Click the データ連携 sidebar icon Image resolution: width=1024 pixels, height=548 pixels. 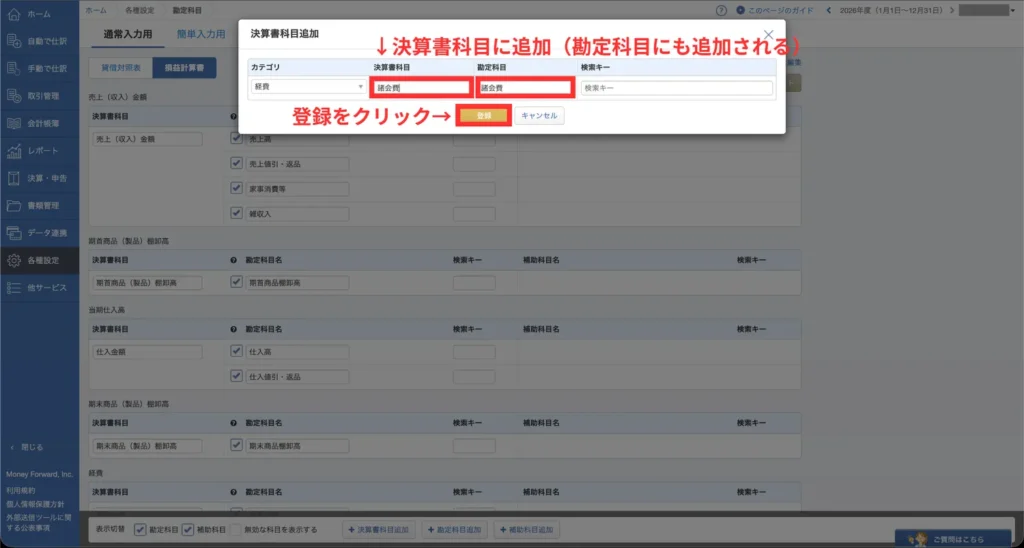pos(14,233)
